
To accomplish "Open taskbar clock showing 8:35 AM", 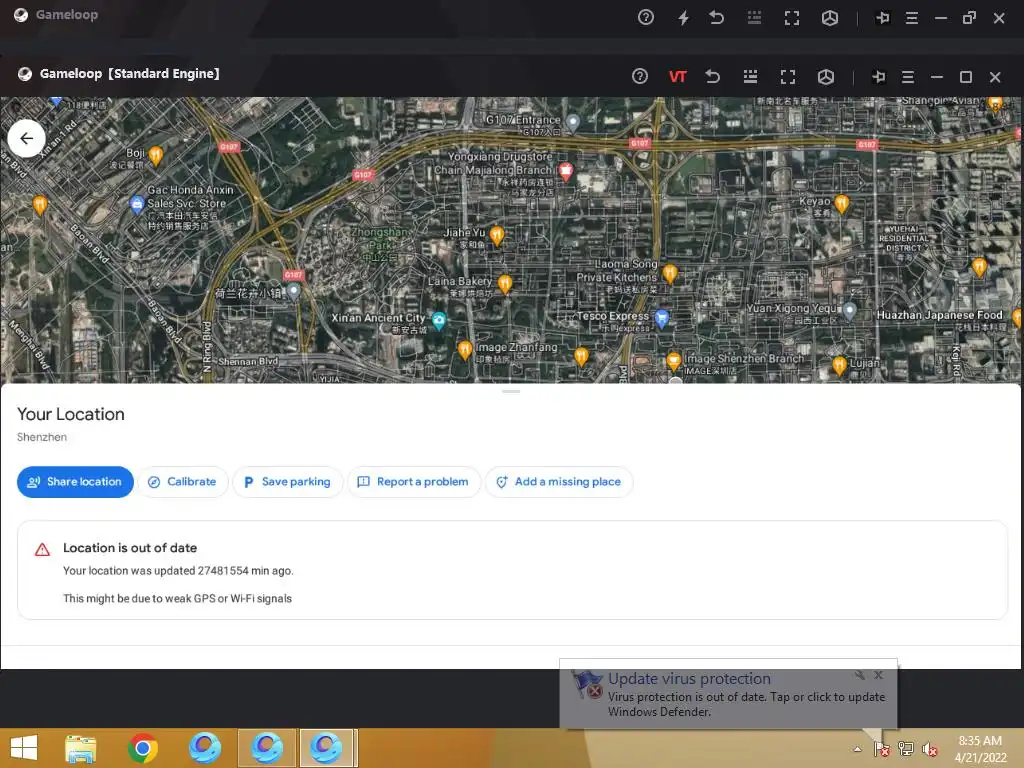I will click(980, 749).
